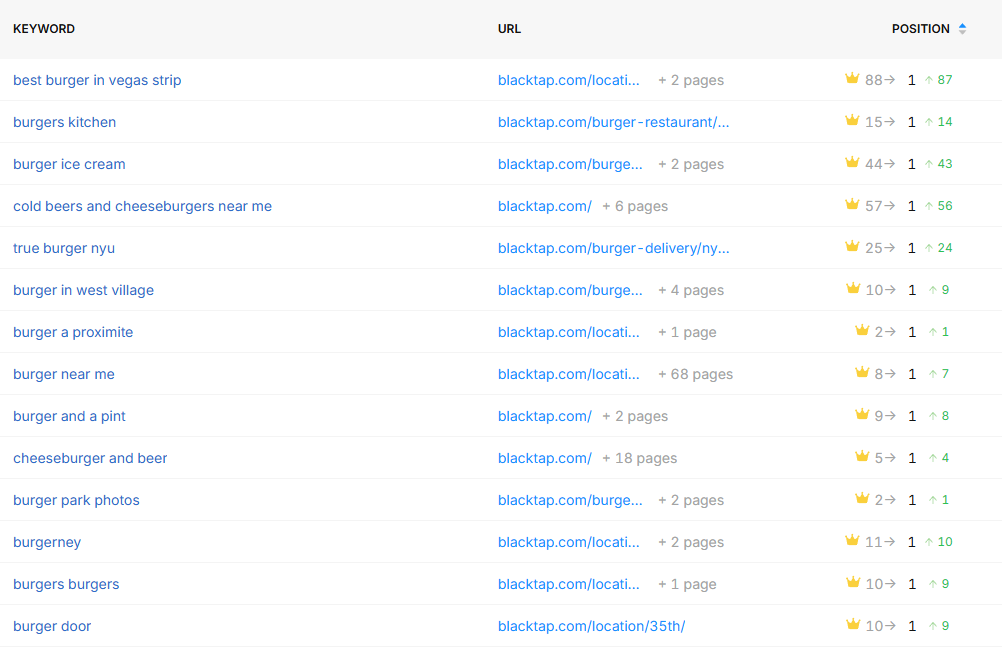
Task: Open keyword 'burgers burgers'
Action: pyautogui.click(x=66, y=584)
